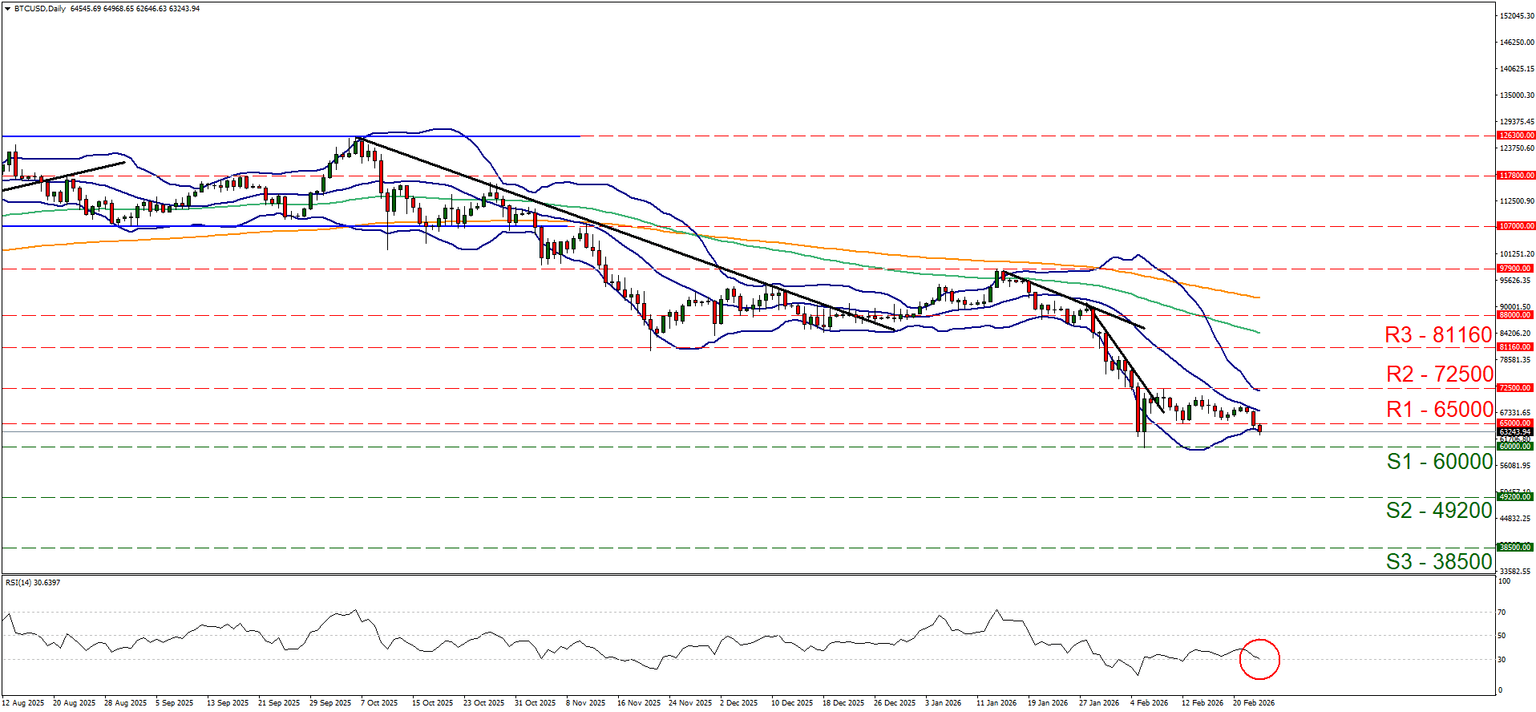Select the S1 - 60000 support label

pyautogui.click(x=1438, y=461)
